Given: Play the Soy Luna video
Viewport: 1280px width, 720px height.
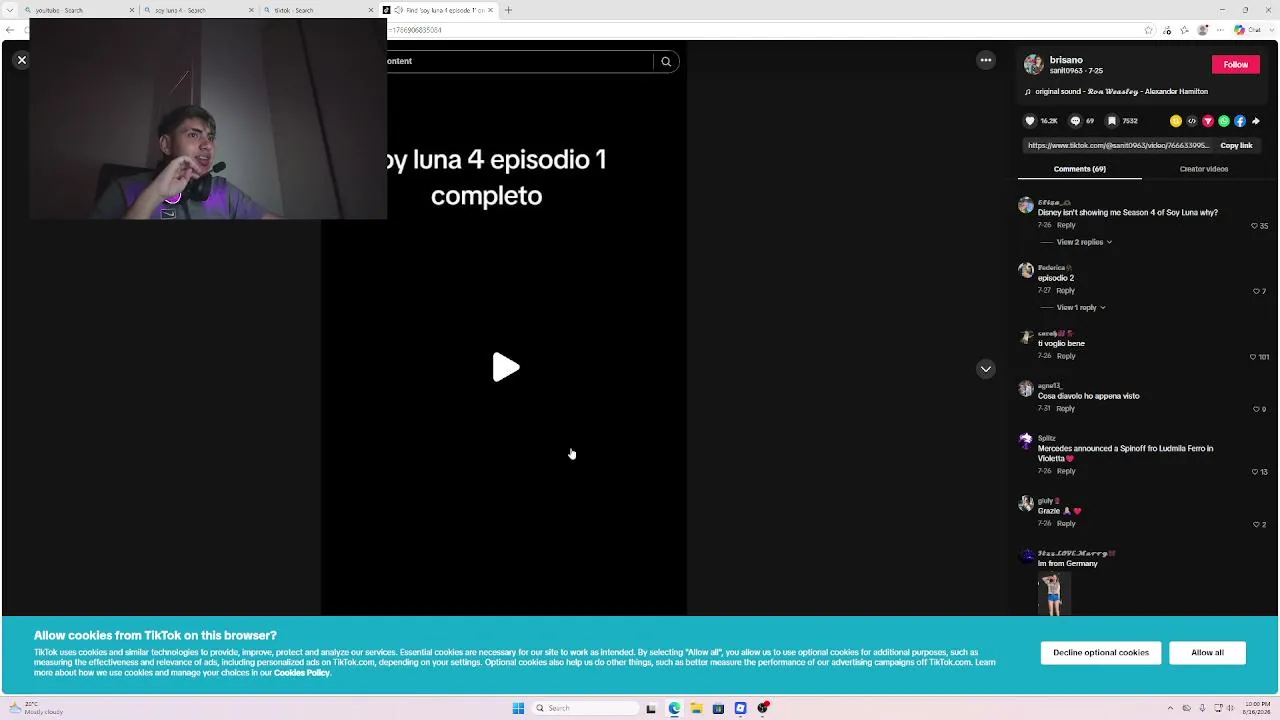Looking at the screenshot, I should [505, 368].
